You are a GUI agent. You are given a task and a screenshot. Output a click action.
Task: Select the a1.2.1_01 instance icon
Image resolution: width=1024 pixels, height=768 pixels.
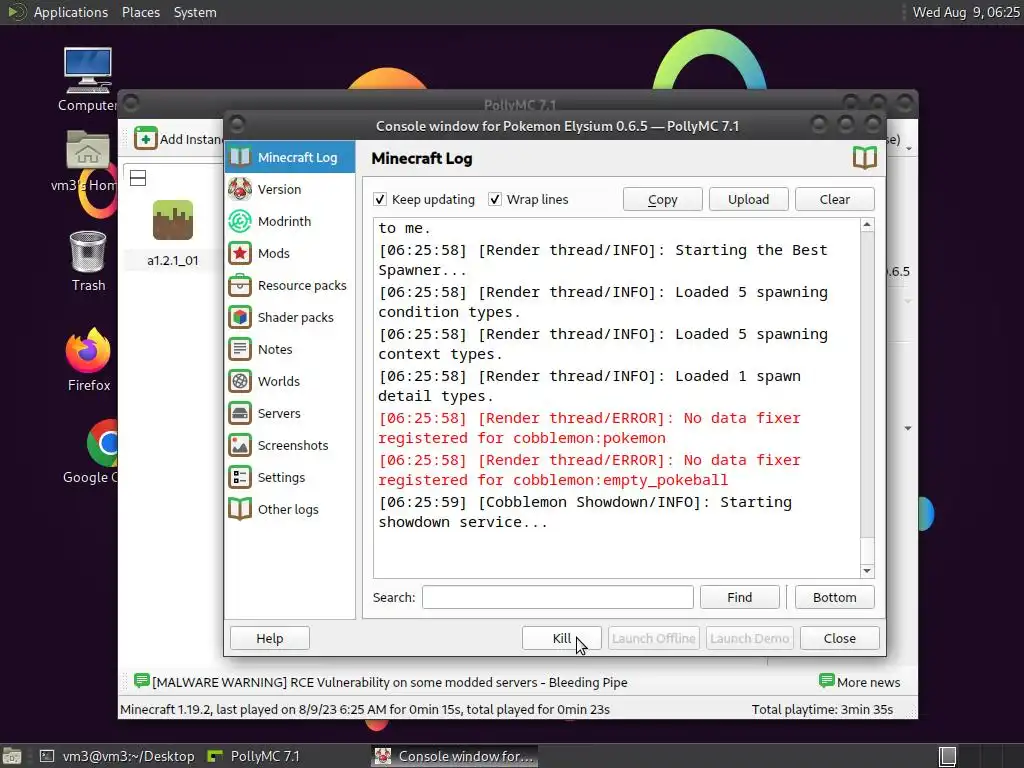point(172,220)
